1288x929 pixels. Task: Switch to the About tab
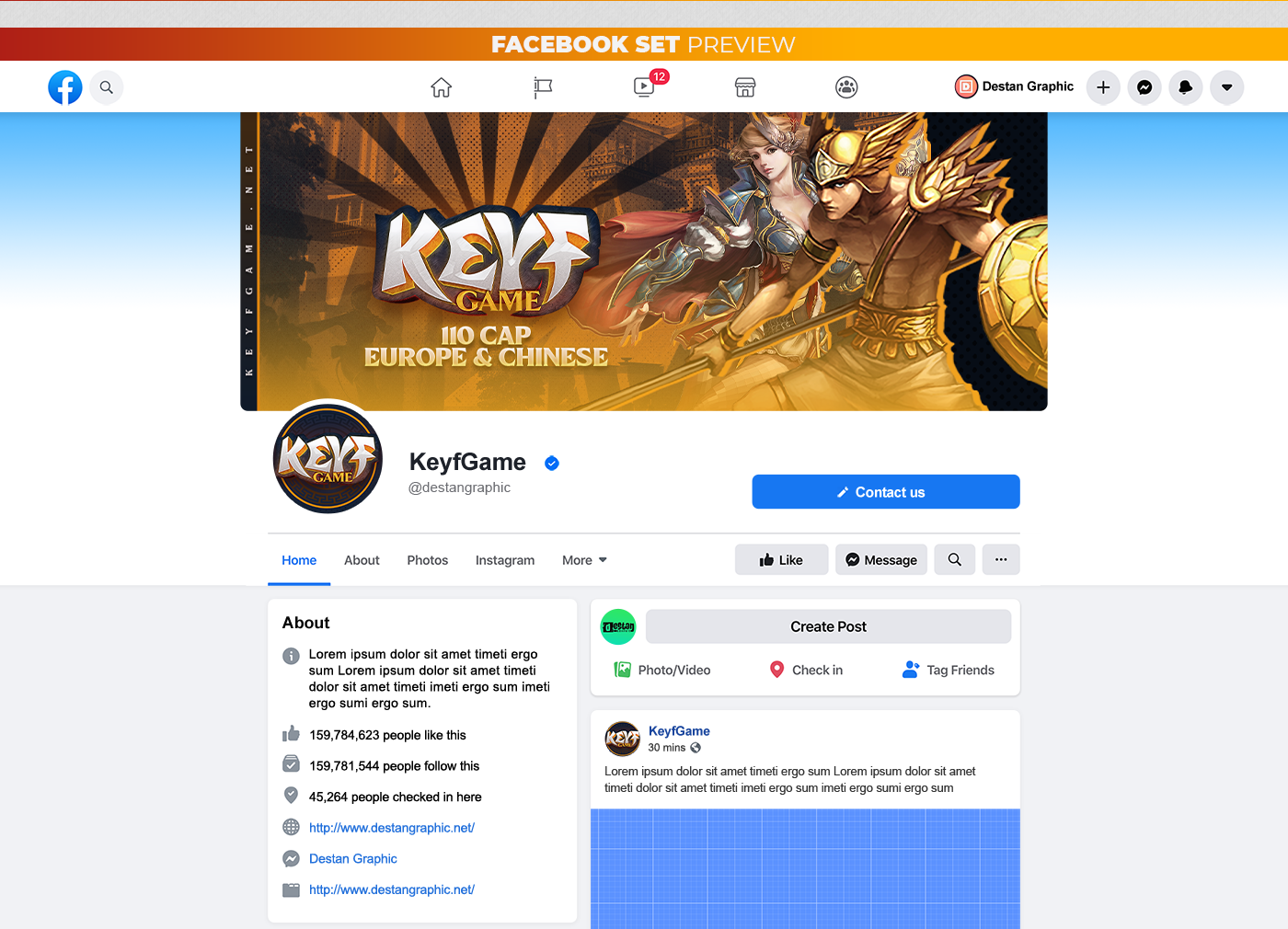click(x=362, y=560)
